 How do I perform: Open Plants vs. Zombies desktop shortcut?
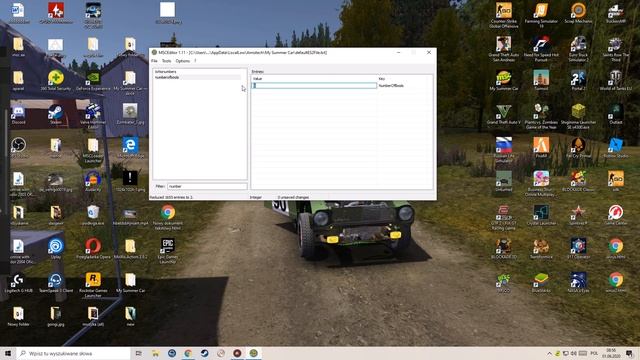click(541, 116)
